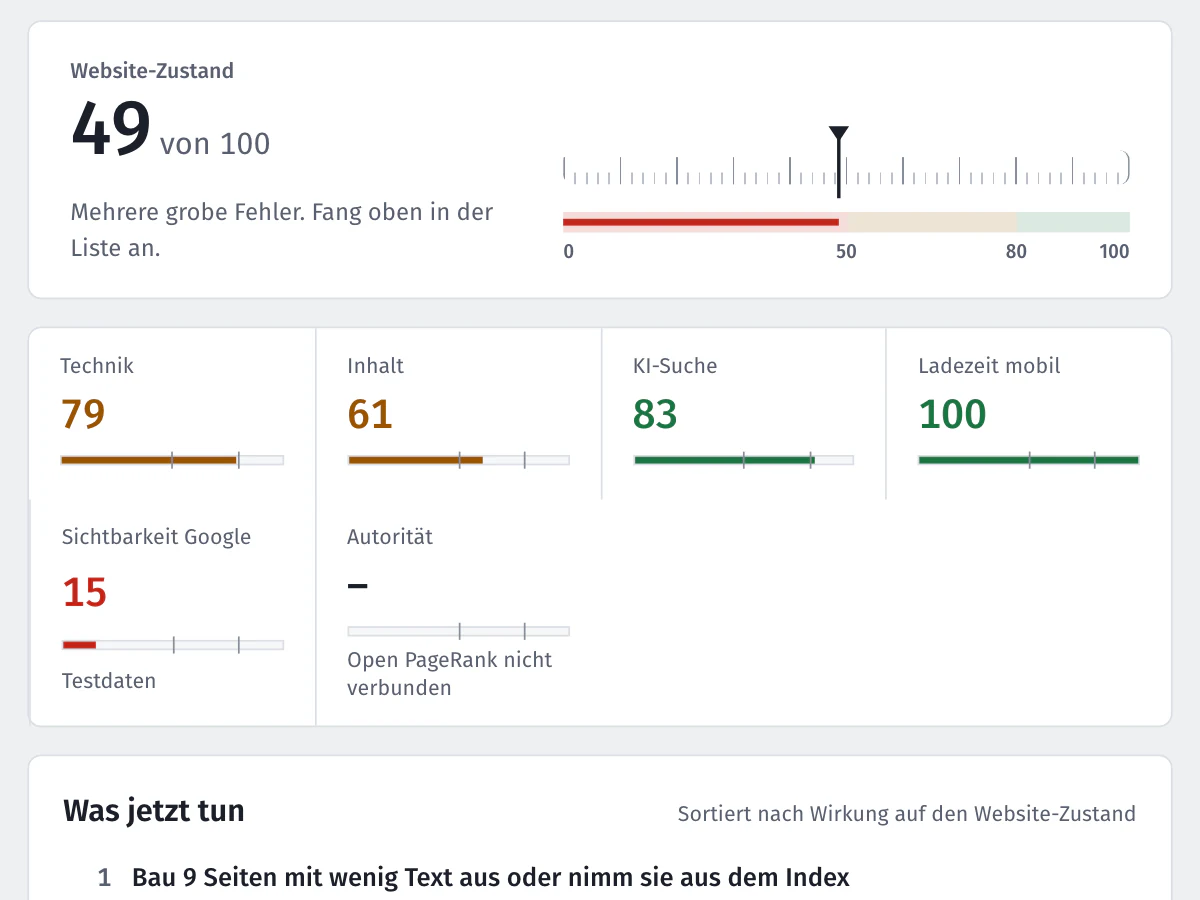Click the Inhalt score bar
The image size is (1200, 900).
pos(459,460)
